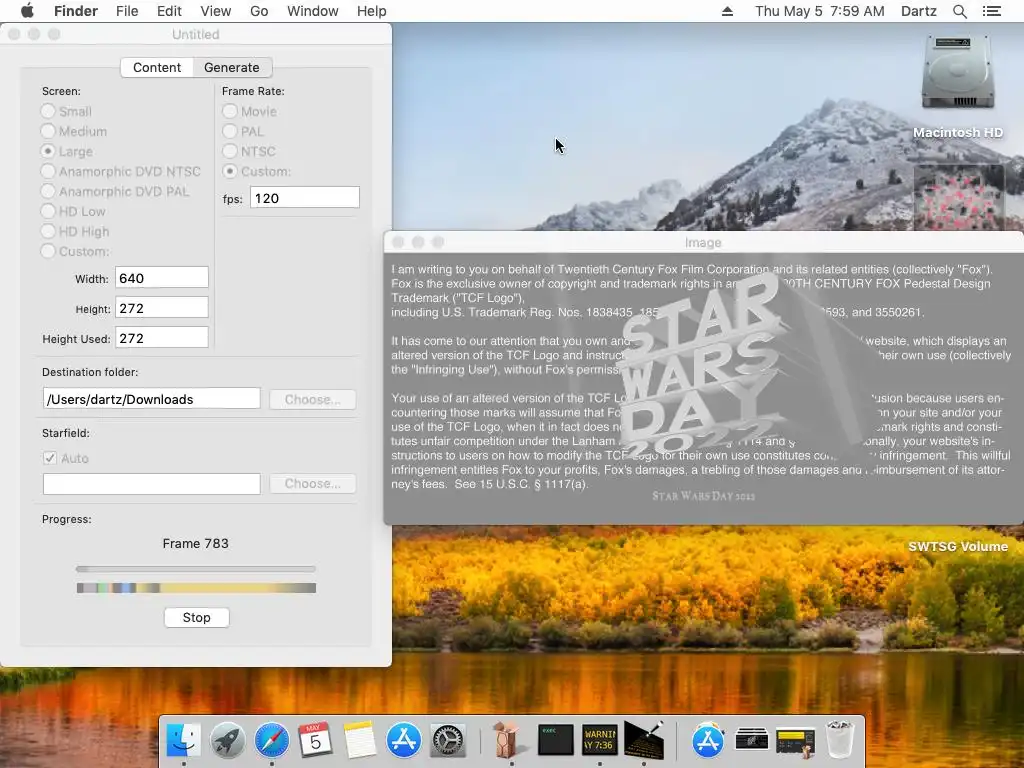This screenshot has width=1024, height=768.
Task: Click Choose for Destination folder
Action: (313, 399)
